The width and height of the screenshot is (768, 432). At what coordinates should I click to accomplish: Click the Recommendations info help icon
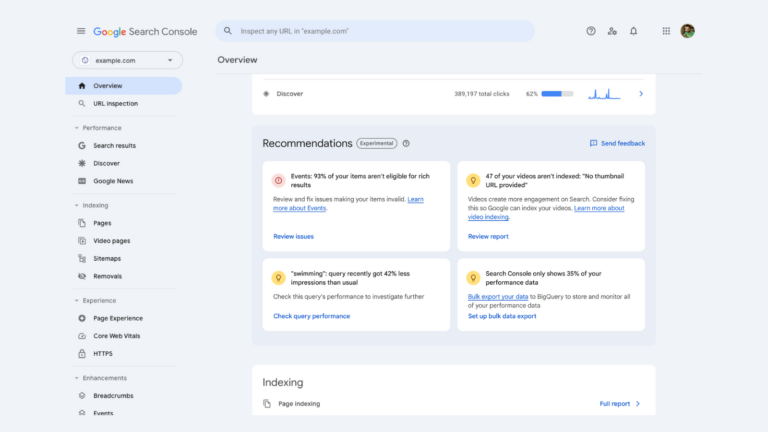(406, 144)
